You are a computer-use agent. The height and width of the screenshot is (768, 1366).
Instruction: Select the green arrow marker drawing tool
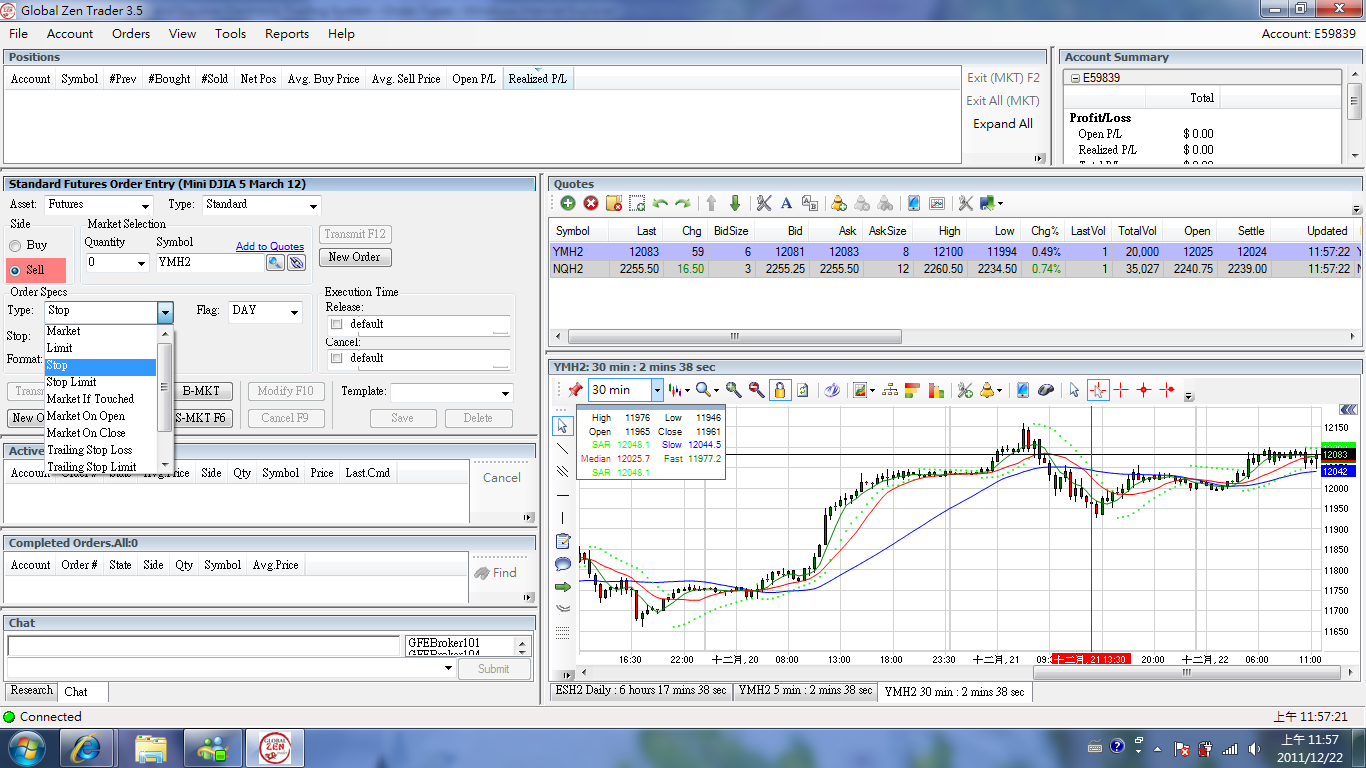(563, 587)
